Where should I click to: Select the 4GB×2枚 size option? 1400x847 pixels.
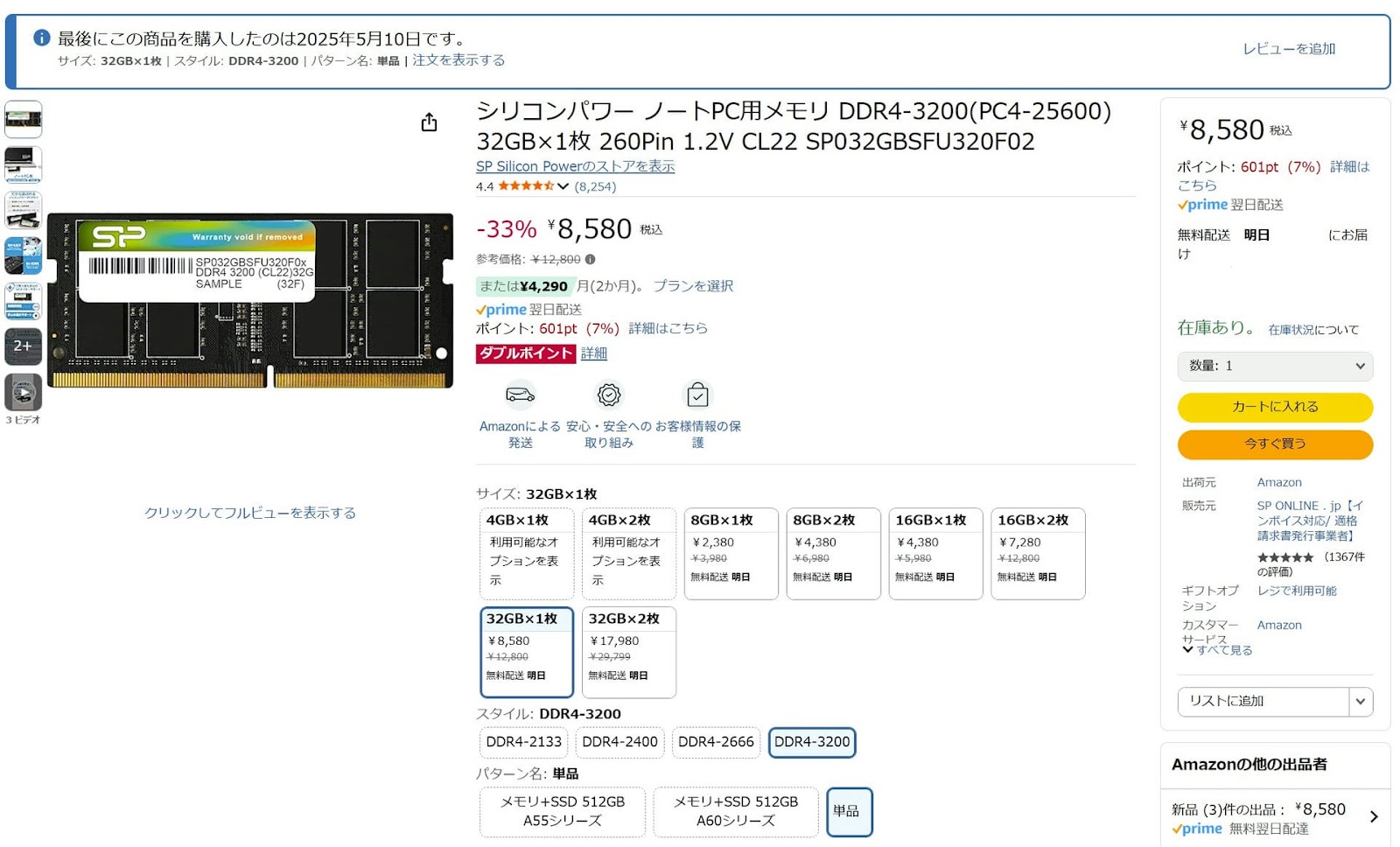click(629, 553)
